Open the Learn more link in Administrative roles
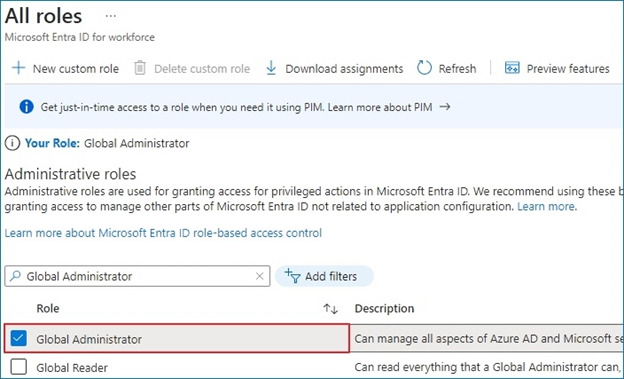This screenshot has height=379, width=624. (x=546, y=207)
